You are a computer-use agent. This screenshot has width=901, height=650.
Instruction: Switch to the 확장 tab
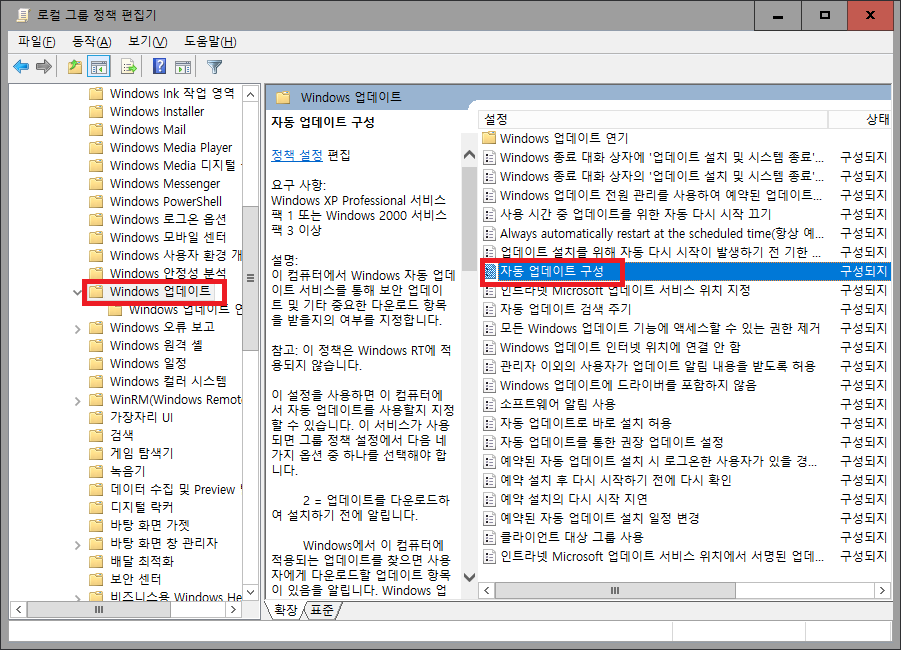[286, 610]
